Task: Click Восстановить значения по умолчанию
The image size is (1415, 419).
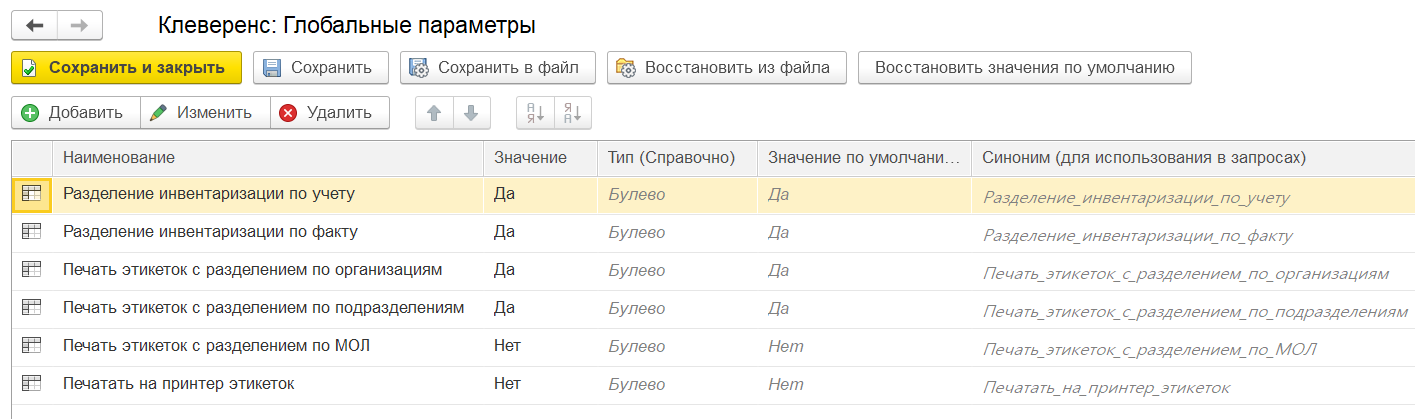Action: pyautogui.click(x=1024, y=68)
